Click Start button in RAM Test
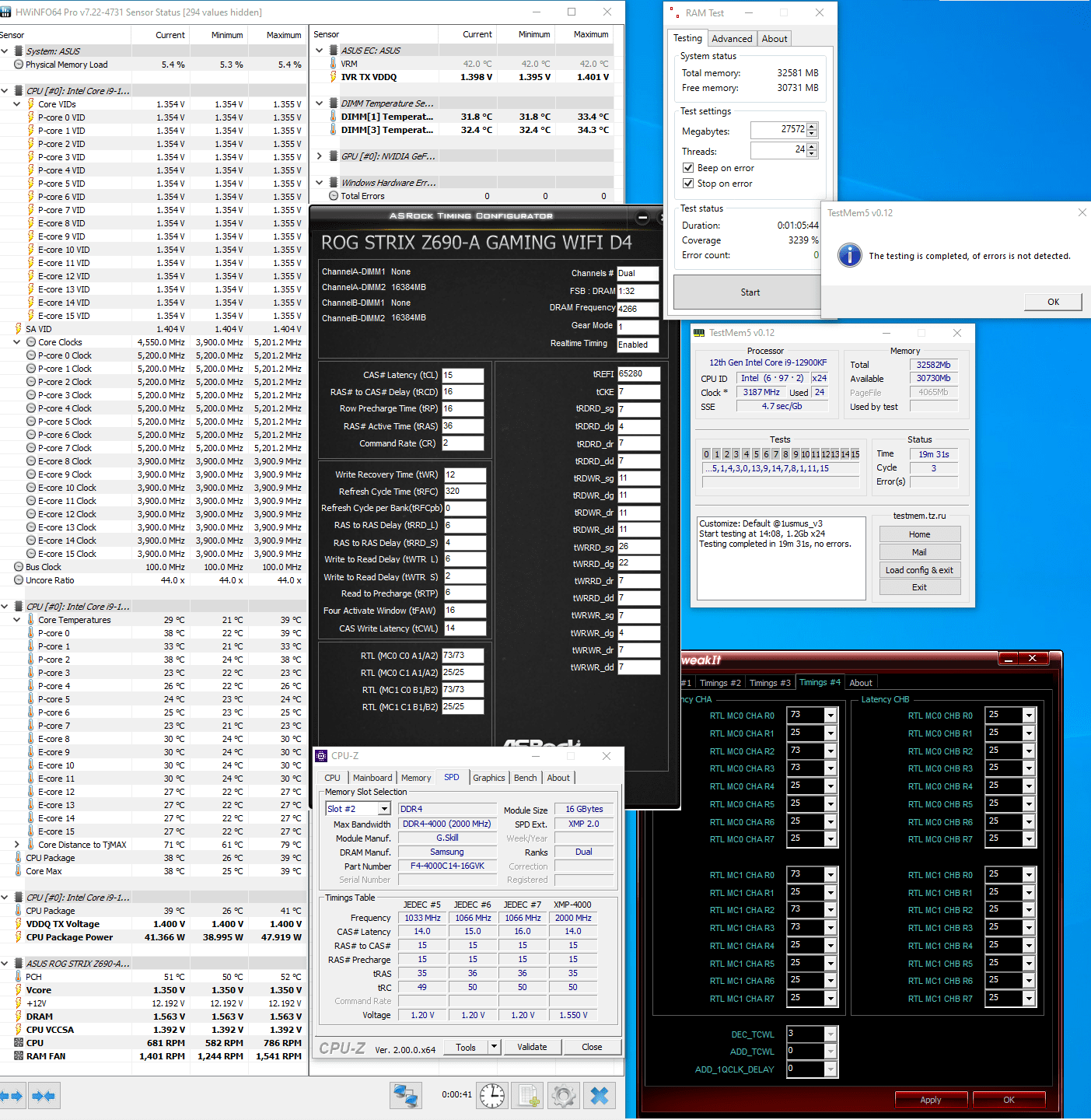 [x=750, y=292]
